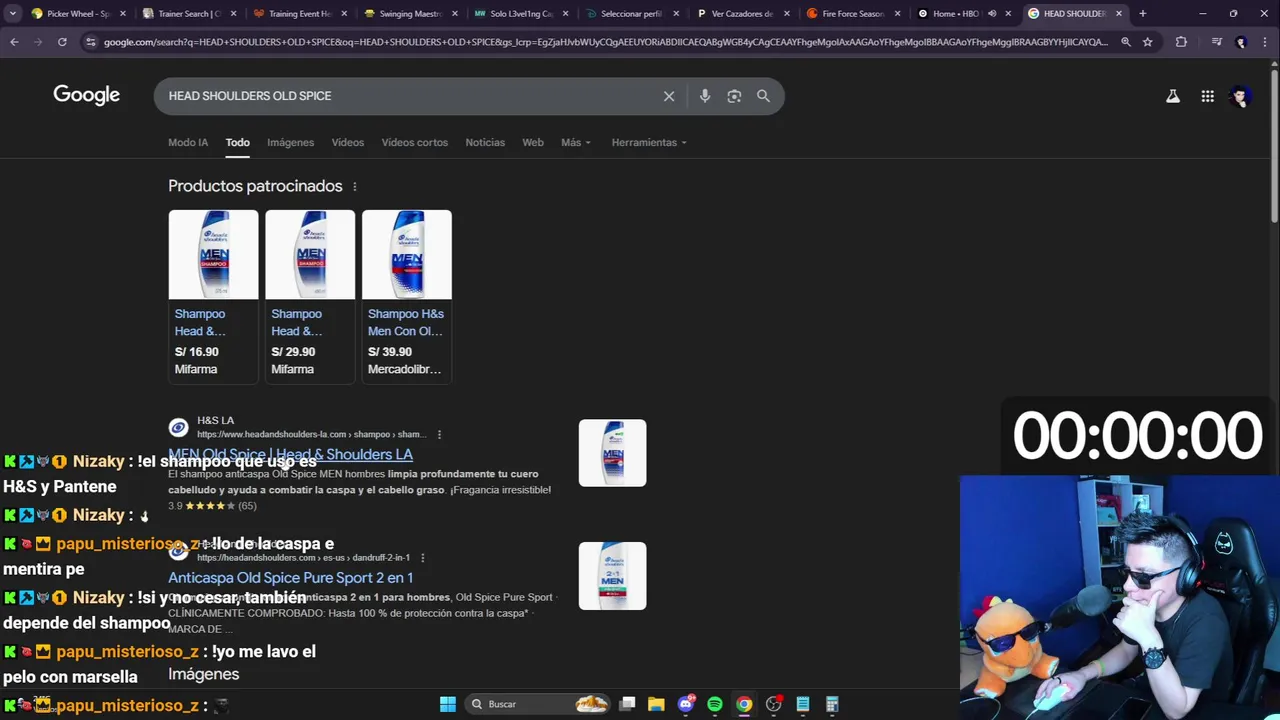This screenshot has width=1280, height=720.
Task: Switch to Imágenes results tab
Action: (290, 142)
